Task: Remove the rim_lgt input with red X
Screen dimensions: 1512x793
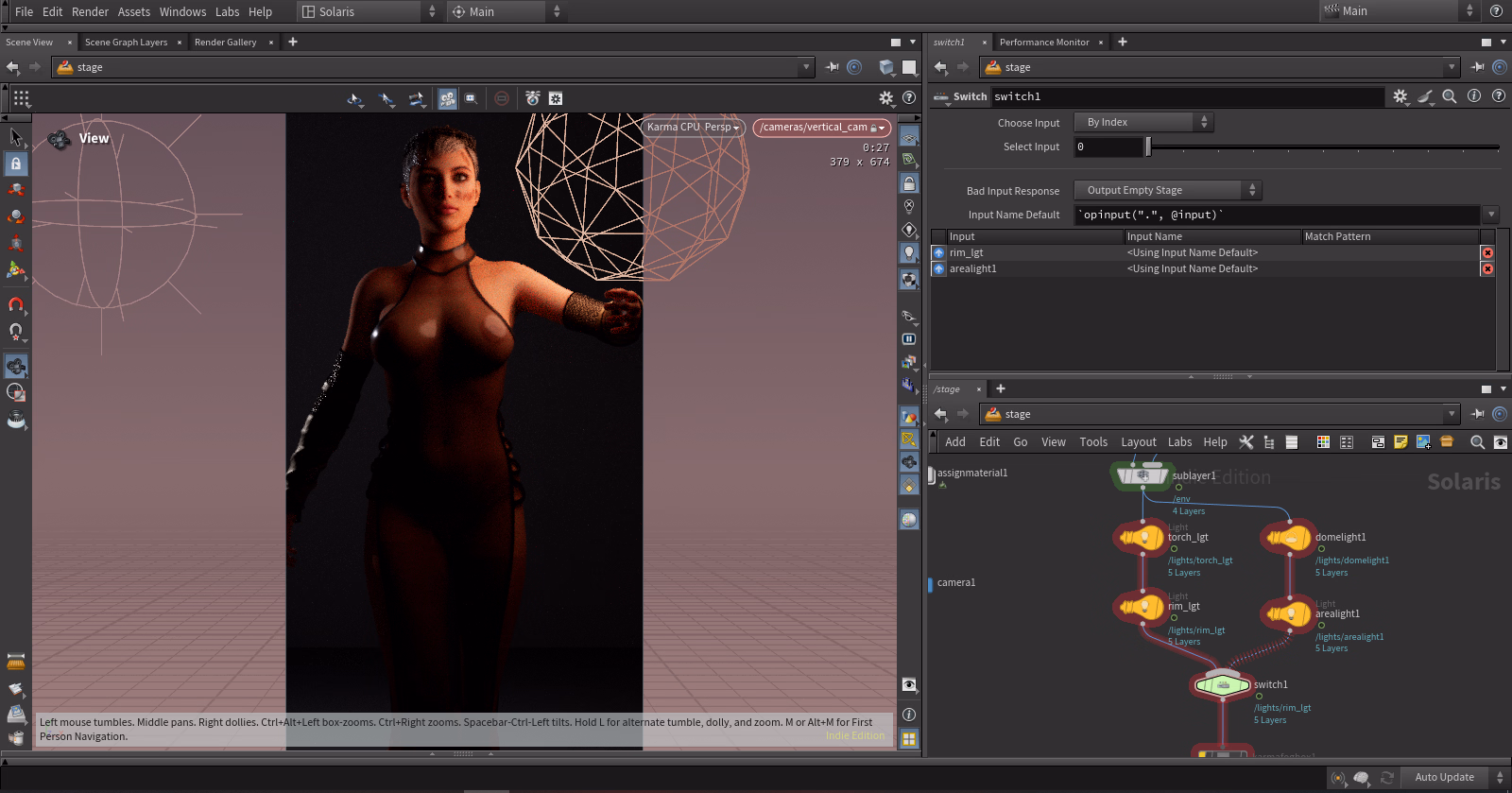Action: pyautogui.click(x=1487, y=253)
